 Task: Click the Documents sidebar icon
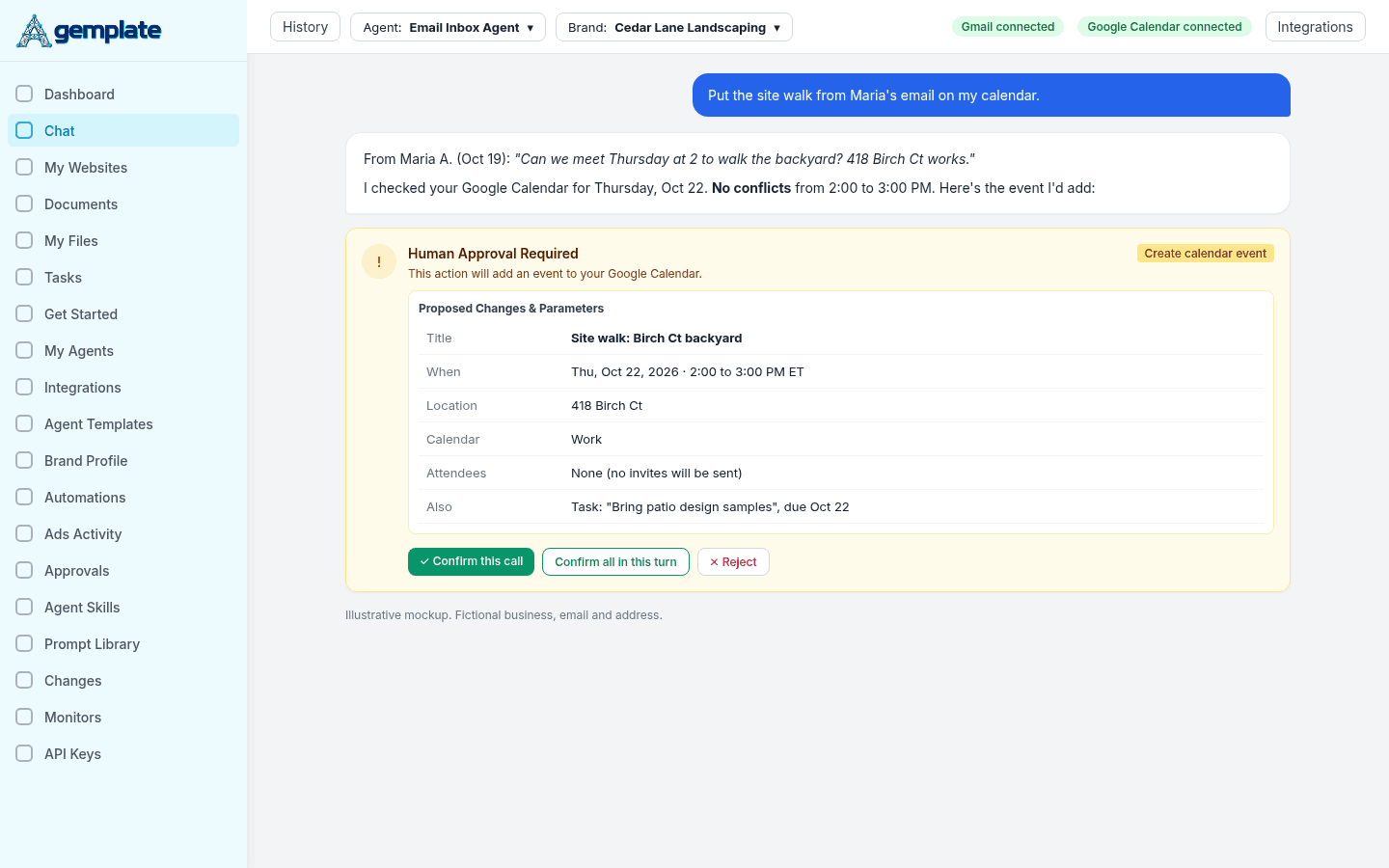click(24, 203)
